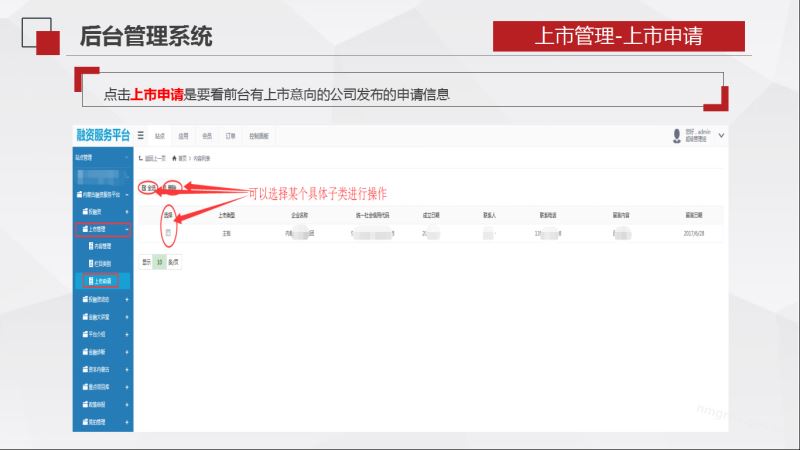This screenshot has width=800, height=450.
Task: Click the 删除 delete button
Action: point(173,187)
